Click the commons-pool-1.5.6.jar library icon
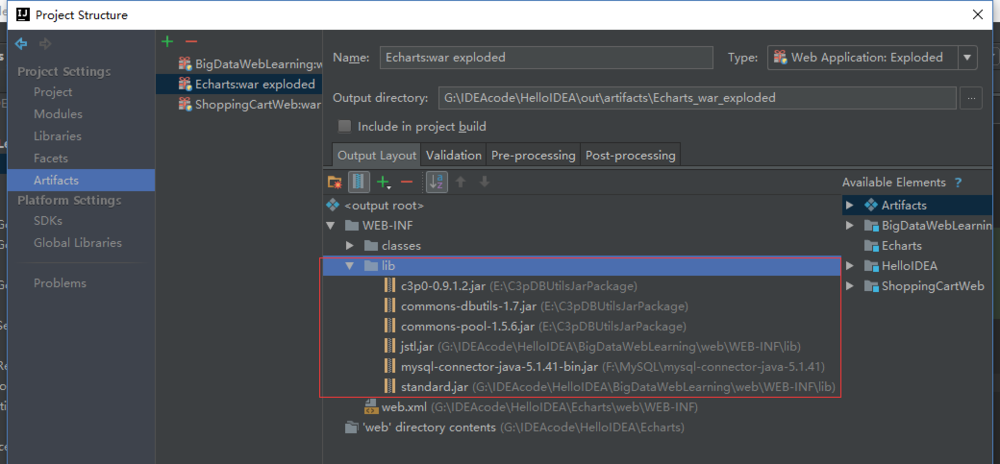This screenshot has height=464, width=1000. [x=390, y=326]
